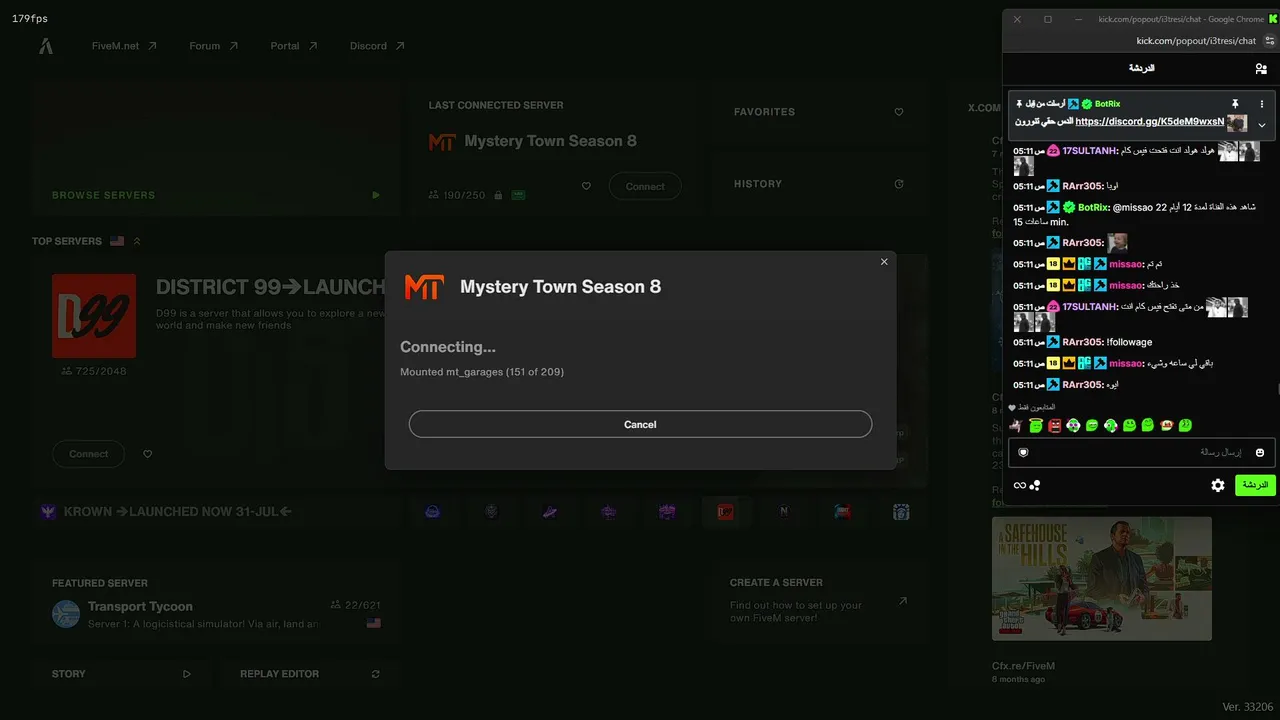This screenshot has width=1280, height=720.
Task: Open the pinned message three-dot menu
Action: [x=1262, y=104]
